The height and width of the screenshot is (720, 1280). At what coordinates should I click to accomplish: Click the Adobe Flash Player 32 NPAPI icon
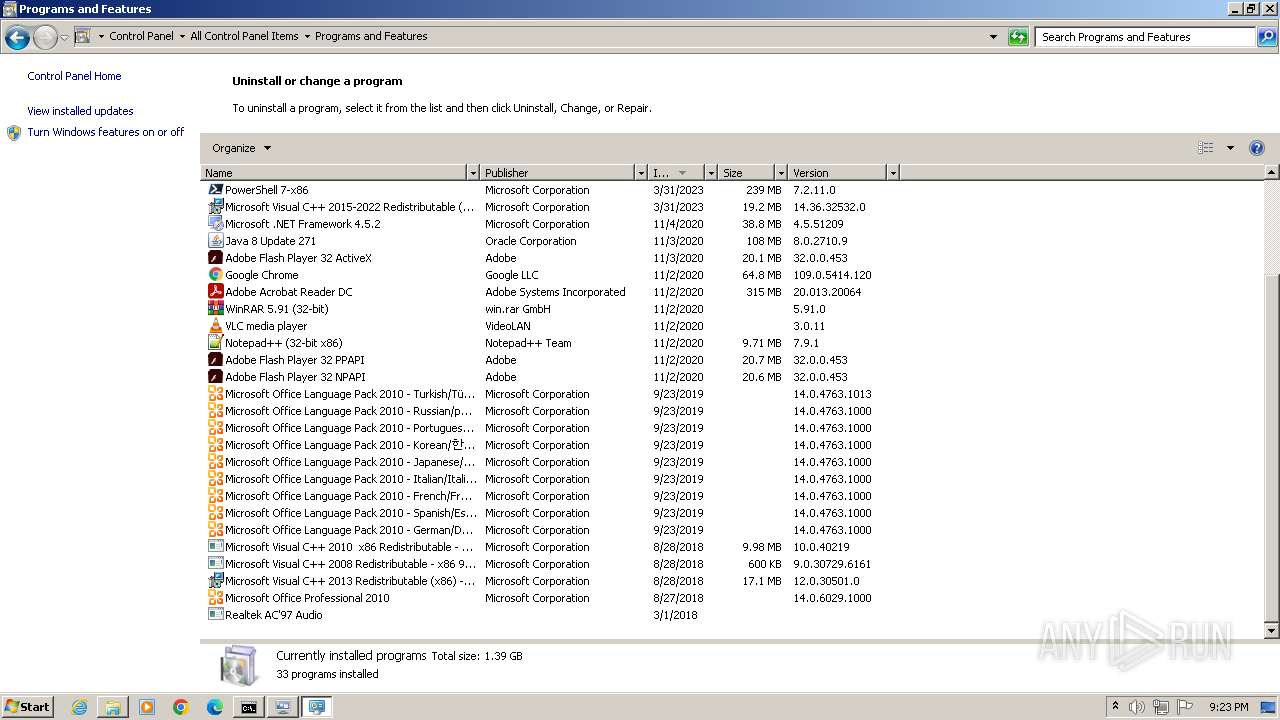[215, 377]
